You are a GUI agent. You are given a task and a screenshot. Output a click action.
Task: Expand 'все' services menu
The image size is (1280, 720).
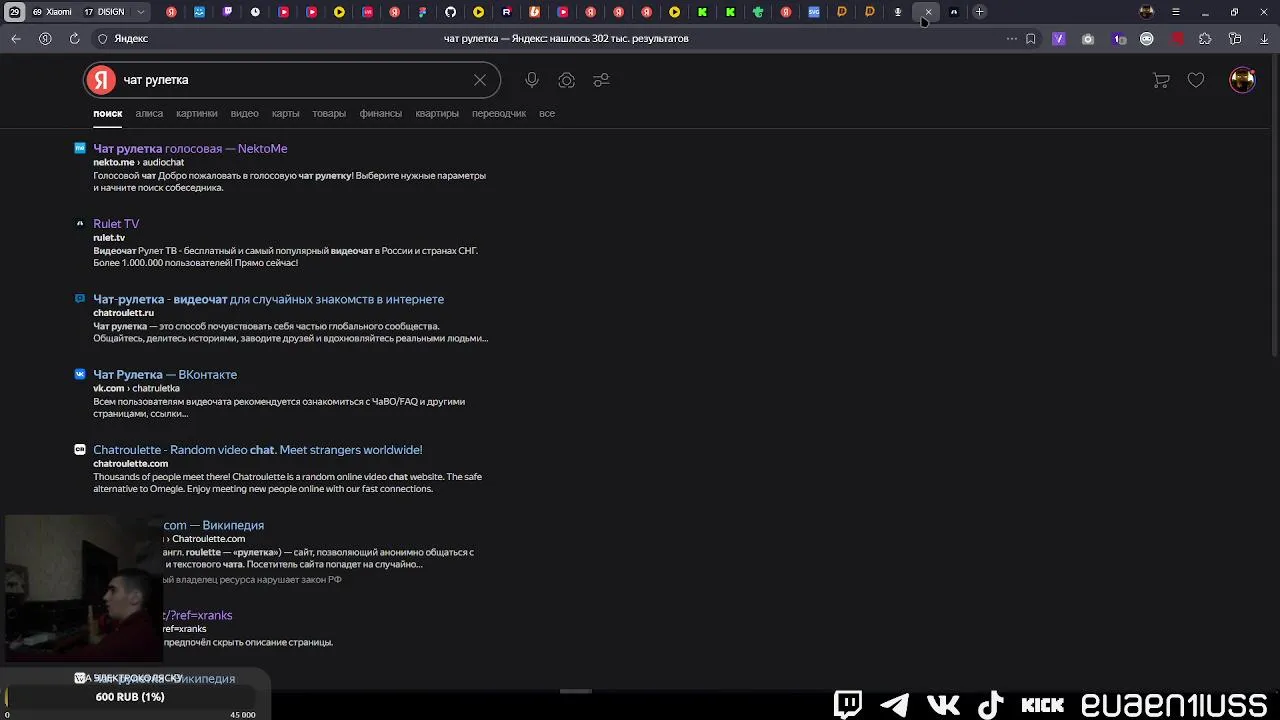tap(547, 114)
